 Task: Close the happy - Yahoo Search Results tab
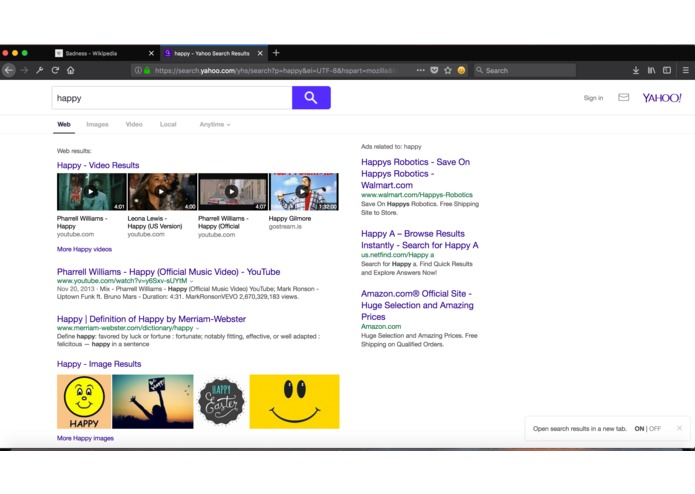(x=260, y=53)
